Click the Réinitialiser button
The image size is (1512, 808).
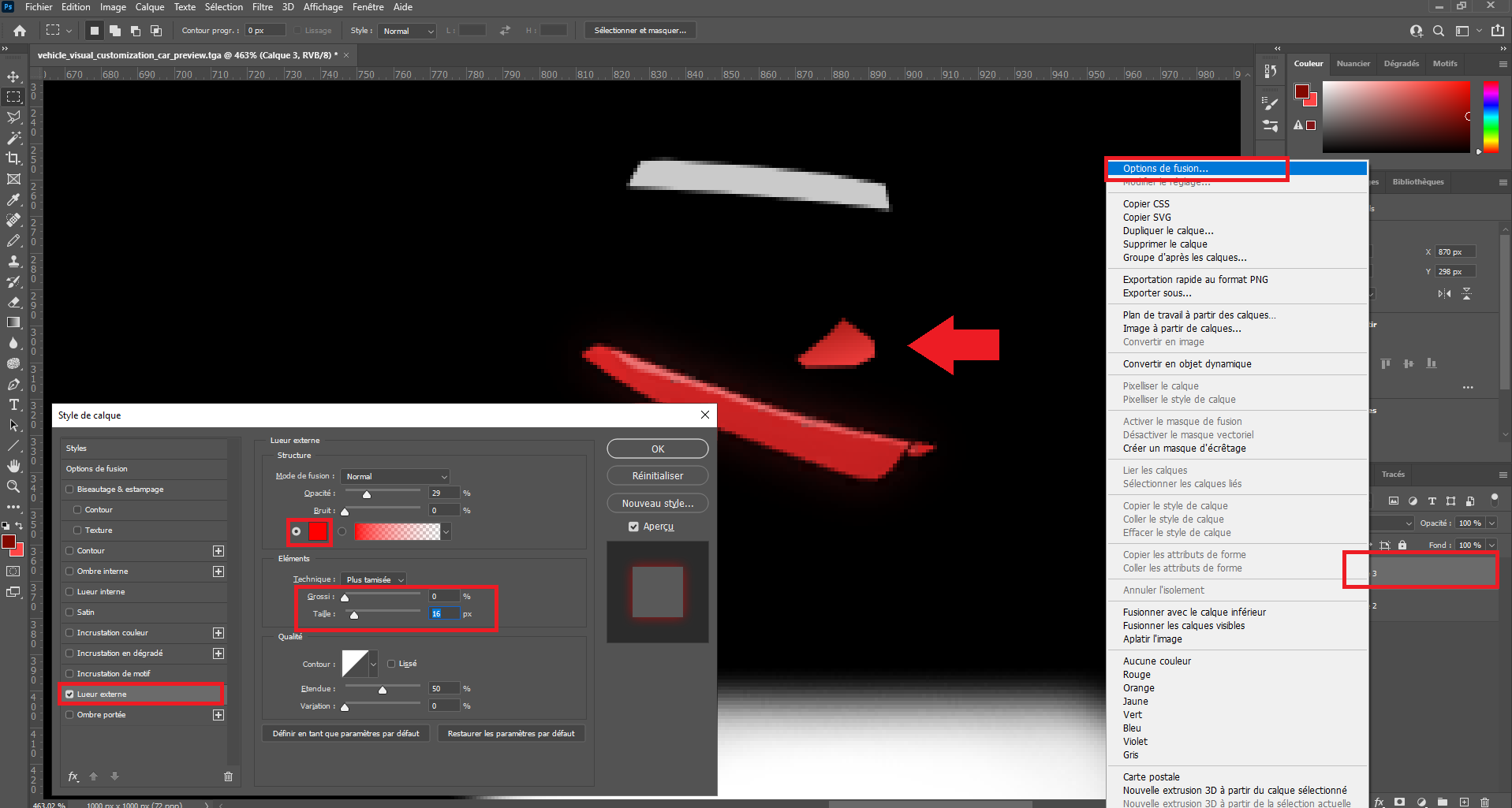pyautogui.click(x=657, y=476)
